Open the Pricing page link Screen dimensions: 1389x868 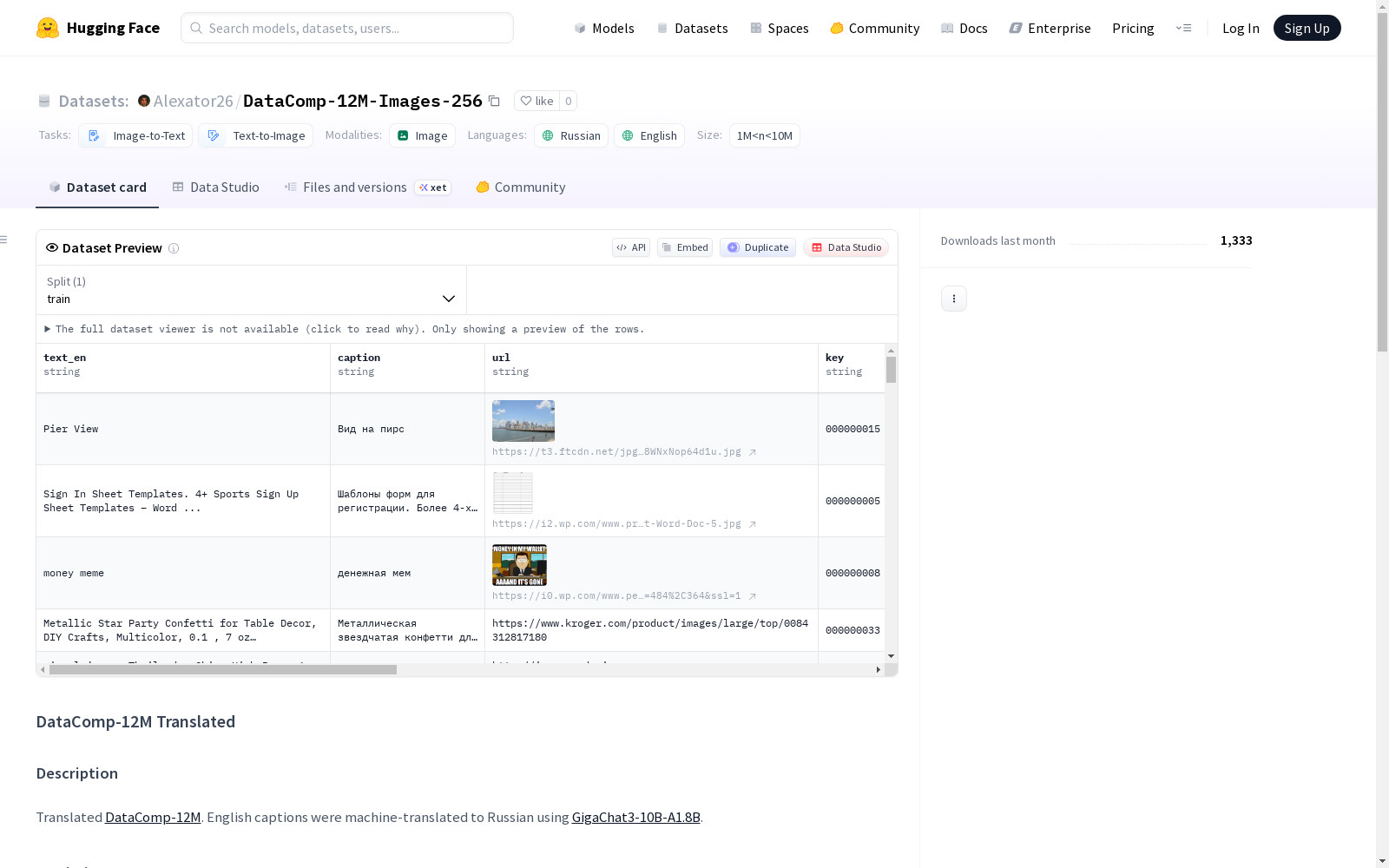pos(1133,28)
